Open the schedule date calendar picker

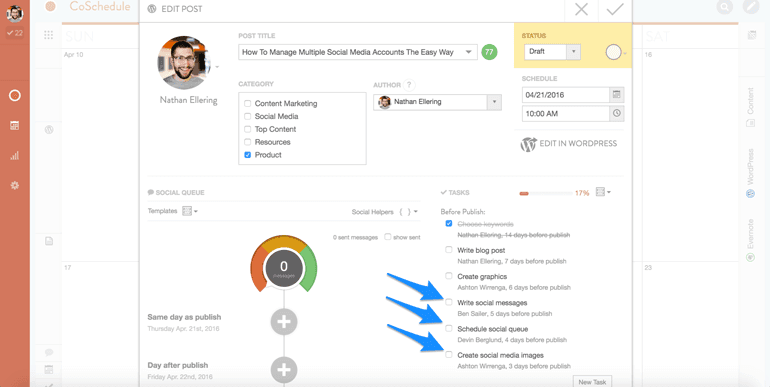pos(617,94)
